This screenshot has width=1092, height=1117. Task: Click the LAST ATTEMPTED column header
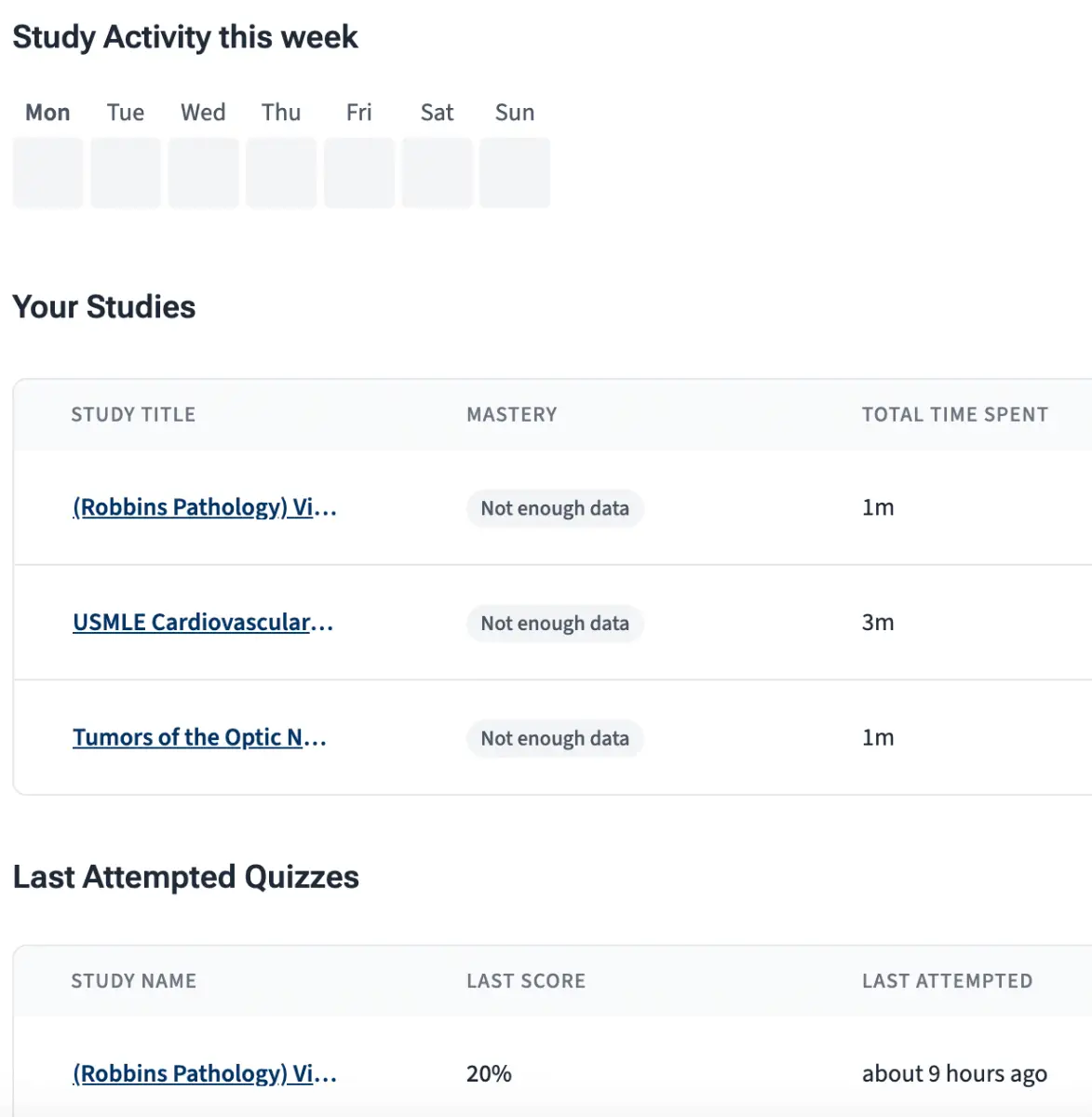tap(947, 981)
